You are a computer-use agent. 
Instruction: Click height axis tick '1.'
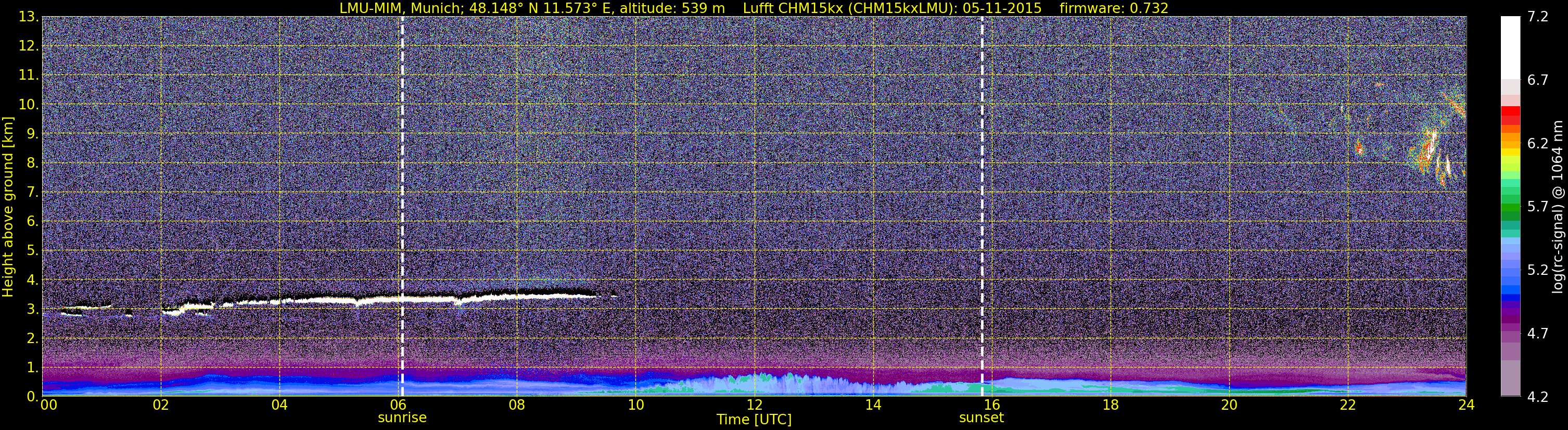(32, 367)
